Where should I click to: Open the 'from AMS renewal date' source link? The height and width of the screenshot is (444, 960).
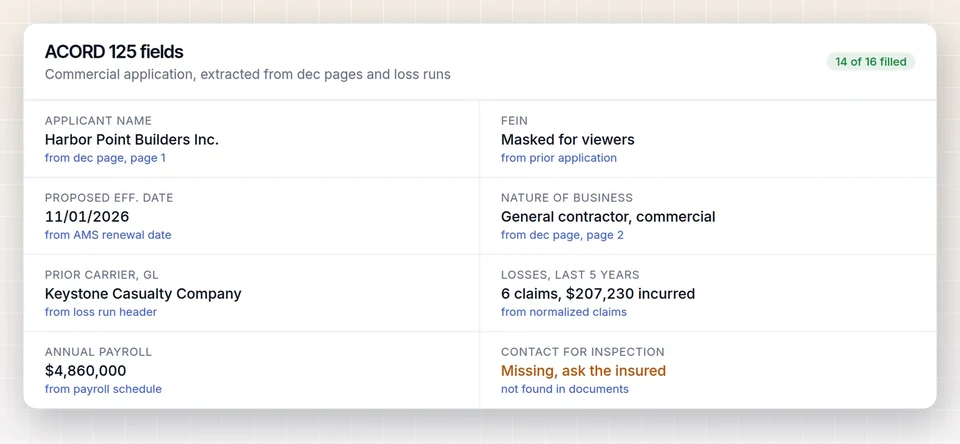[108, 235]
